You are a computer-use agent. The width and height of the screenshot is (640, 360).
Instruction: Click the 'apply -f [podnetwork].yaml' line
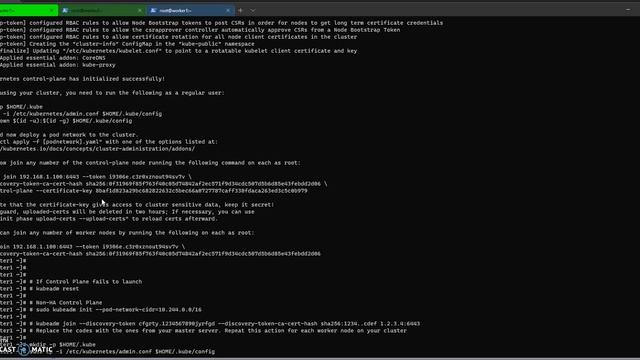point(109,142)
